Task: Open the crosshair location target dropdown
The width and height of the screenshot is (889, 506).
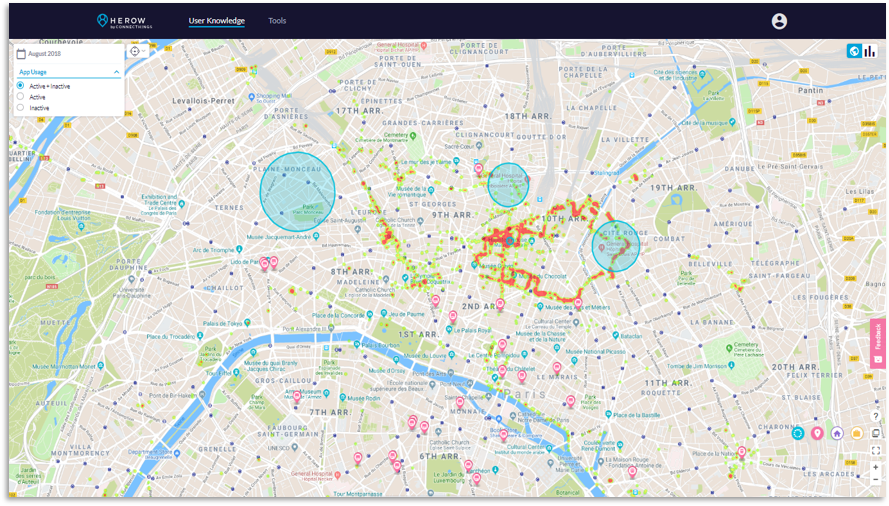Action: click(136, 51)
